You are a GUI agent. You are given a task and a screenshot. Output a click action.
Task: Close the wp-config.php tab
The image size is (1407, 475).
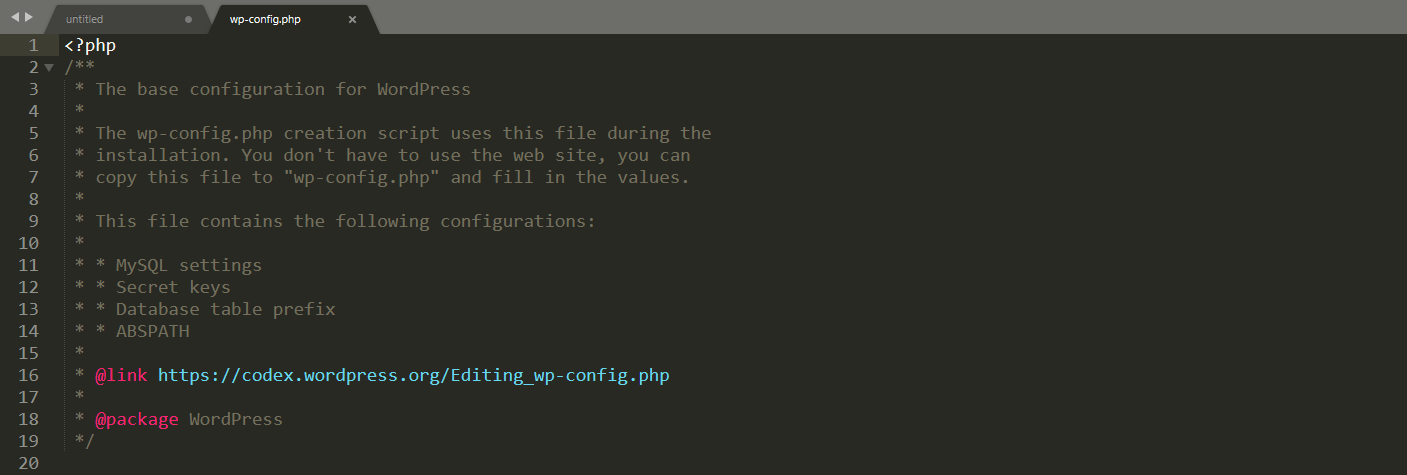click(352, 19)
